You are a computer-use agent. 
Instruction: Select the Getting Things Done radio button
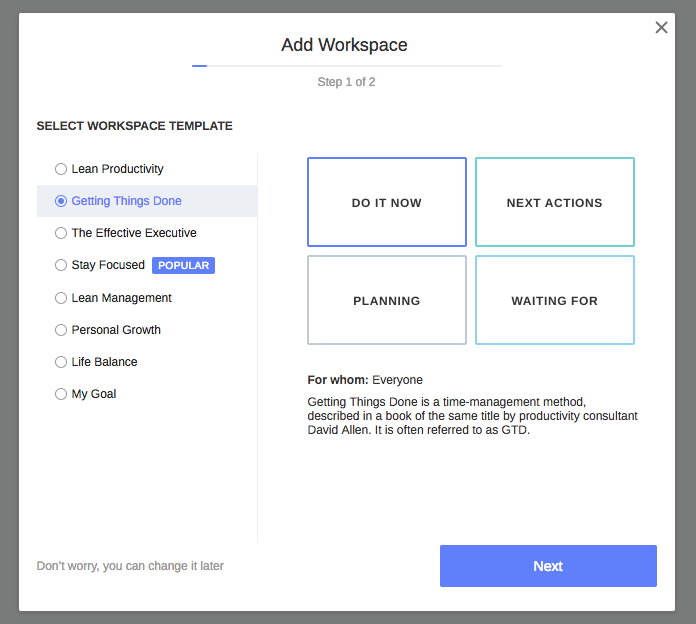[x=61, y=201]
